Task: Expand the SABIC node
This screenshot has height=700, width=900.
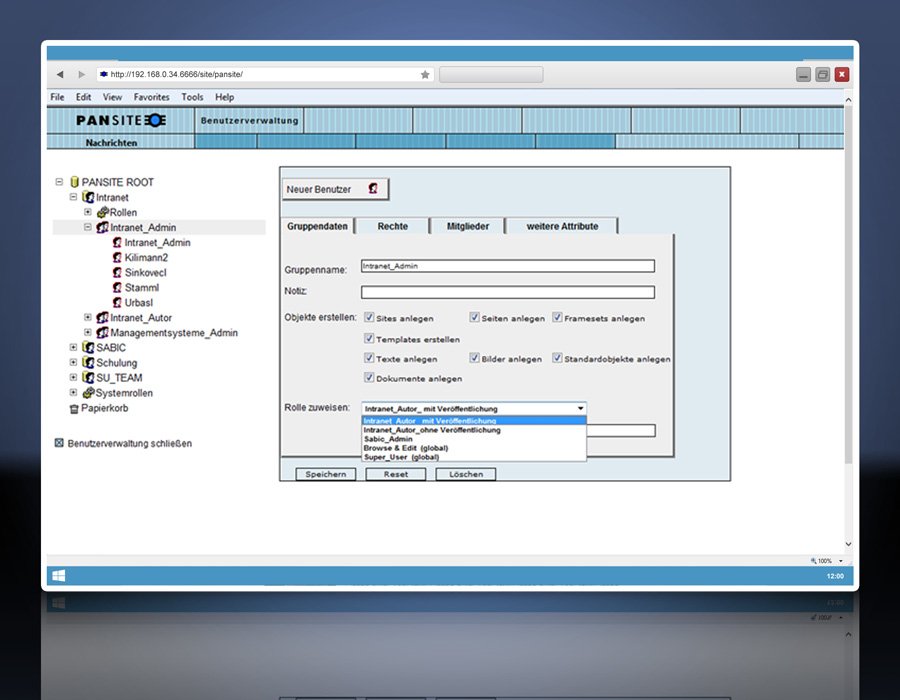Action: (73, 347)
